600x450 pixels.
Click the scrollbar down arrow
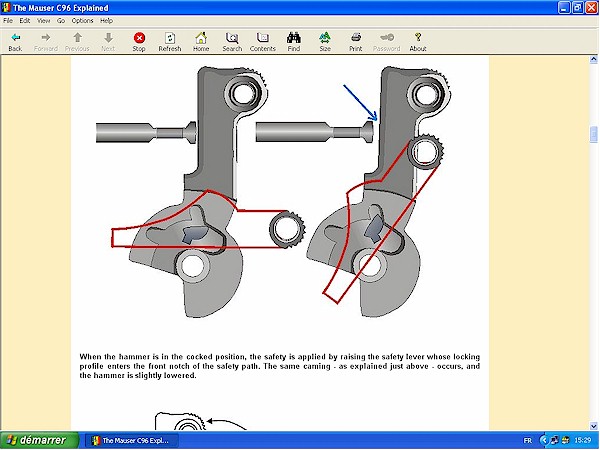click(593, 426)
